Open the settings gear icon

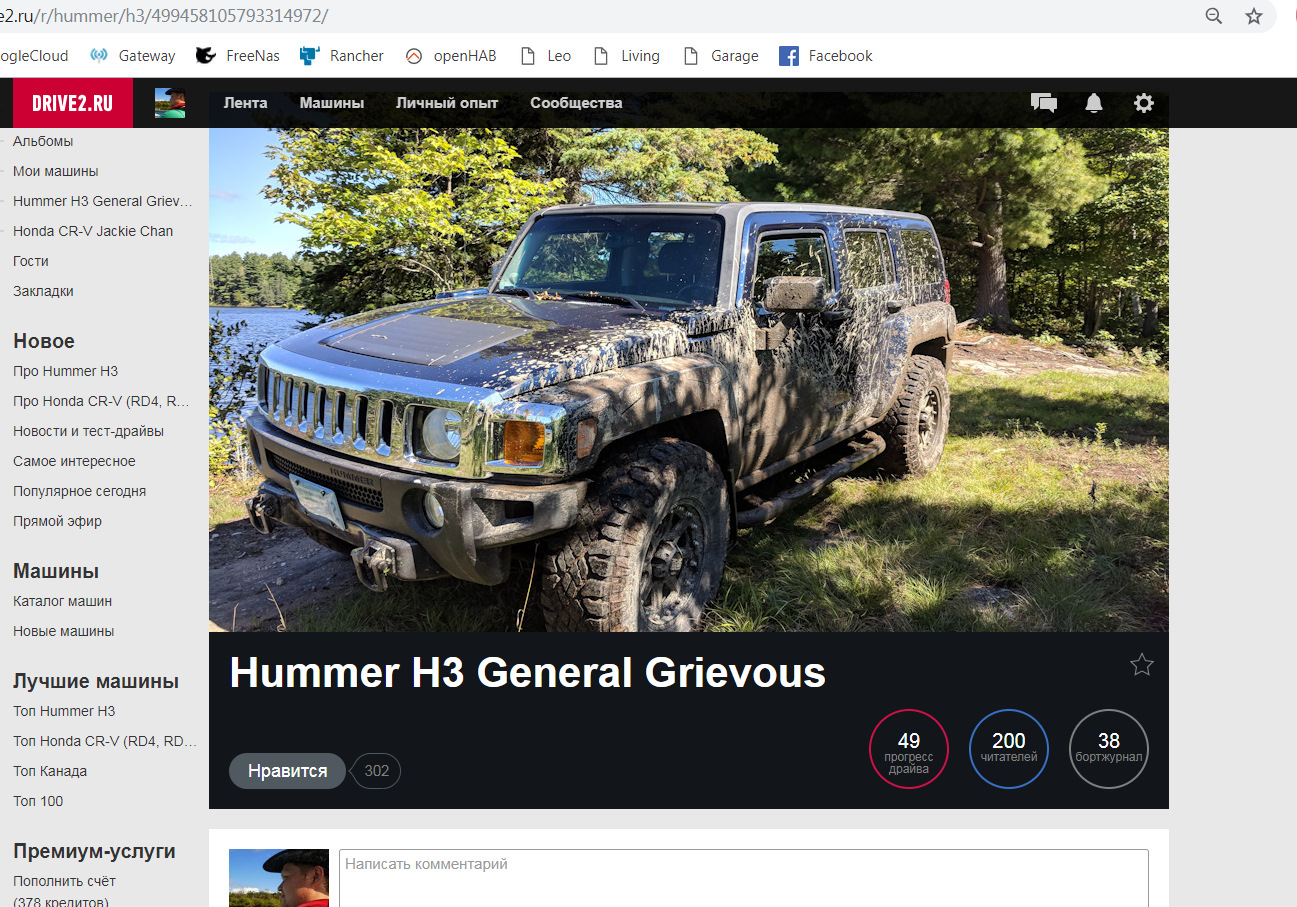tap(1144, 103)
